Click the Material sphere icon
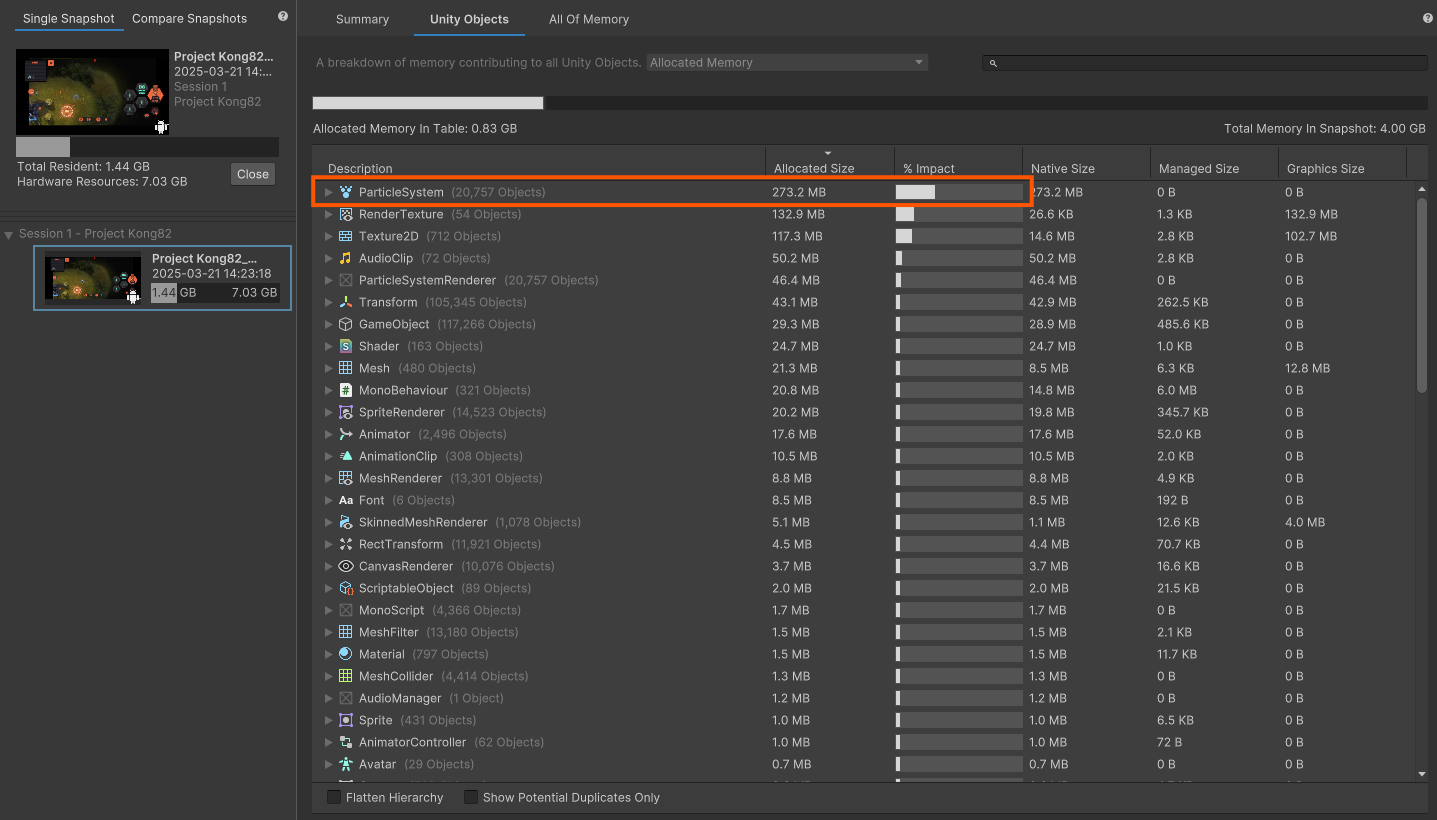Screen dimensions: 1437x820 coord(346,654)
